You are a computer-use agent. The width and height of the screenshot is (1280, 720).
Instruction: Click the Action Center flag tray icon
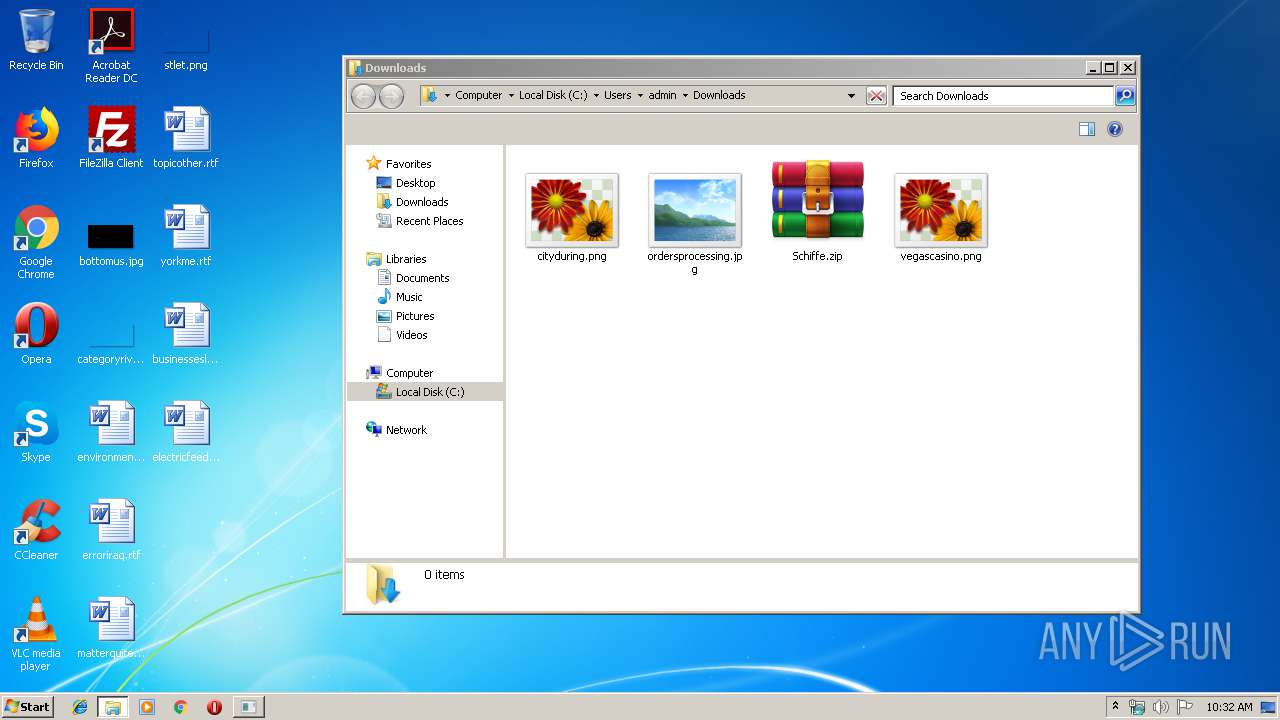coord(1184,707)
